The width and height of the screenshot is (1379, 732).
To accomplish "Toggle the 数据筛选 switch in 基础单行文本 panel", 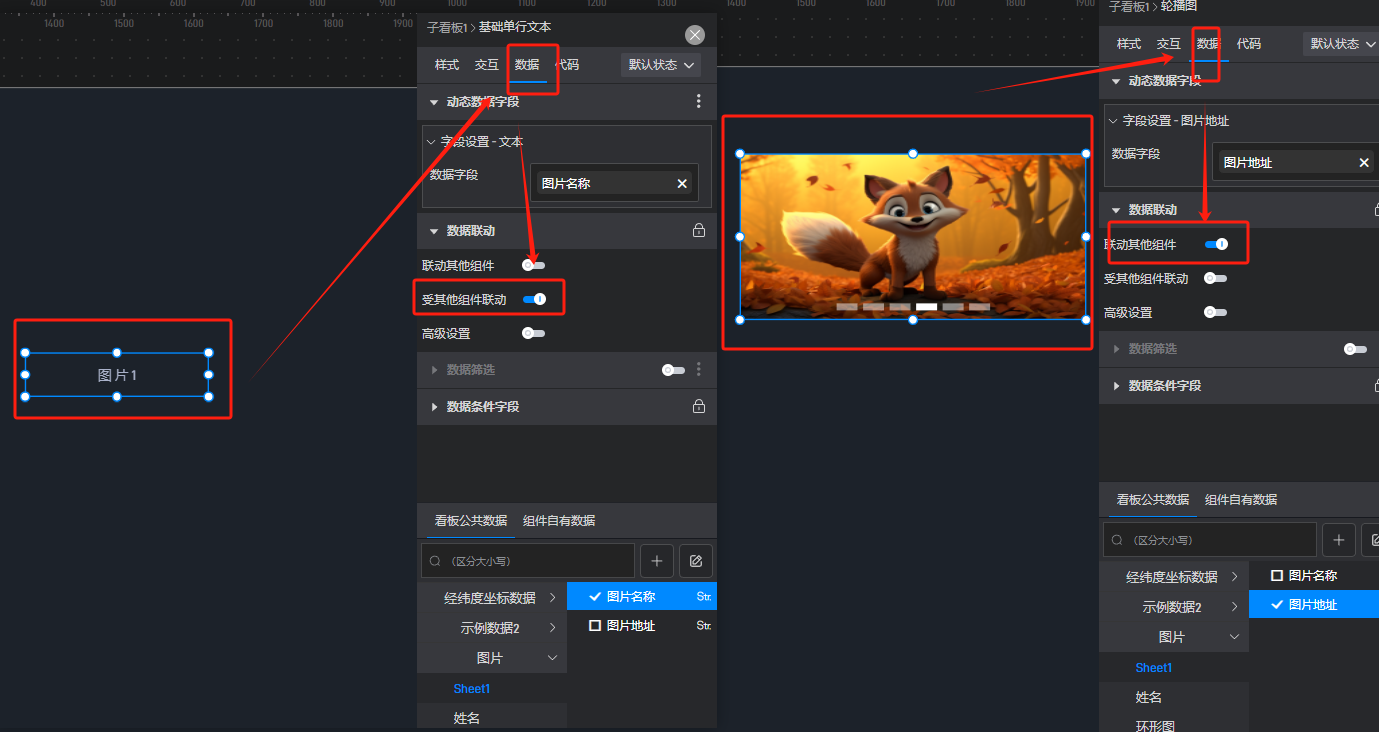I will point(674,370).
